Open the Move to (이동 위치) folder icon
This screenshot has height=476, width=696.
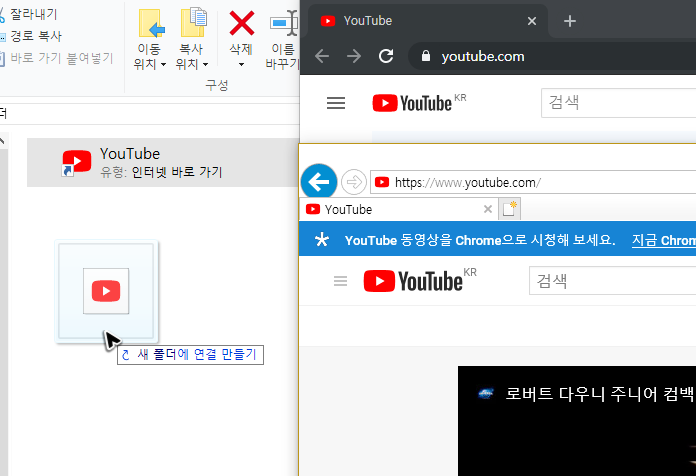click(151, 23)
